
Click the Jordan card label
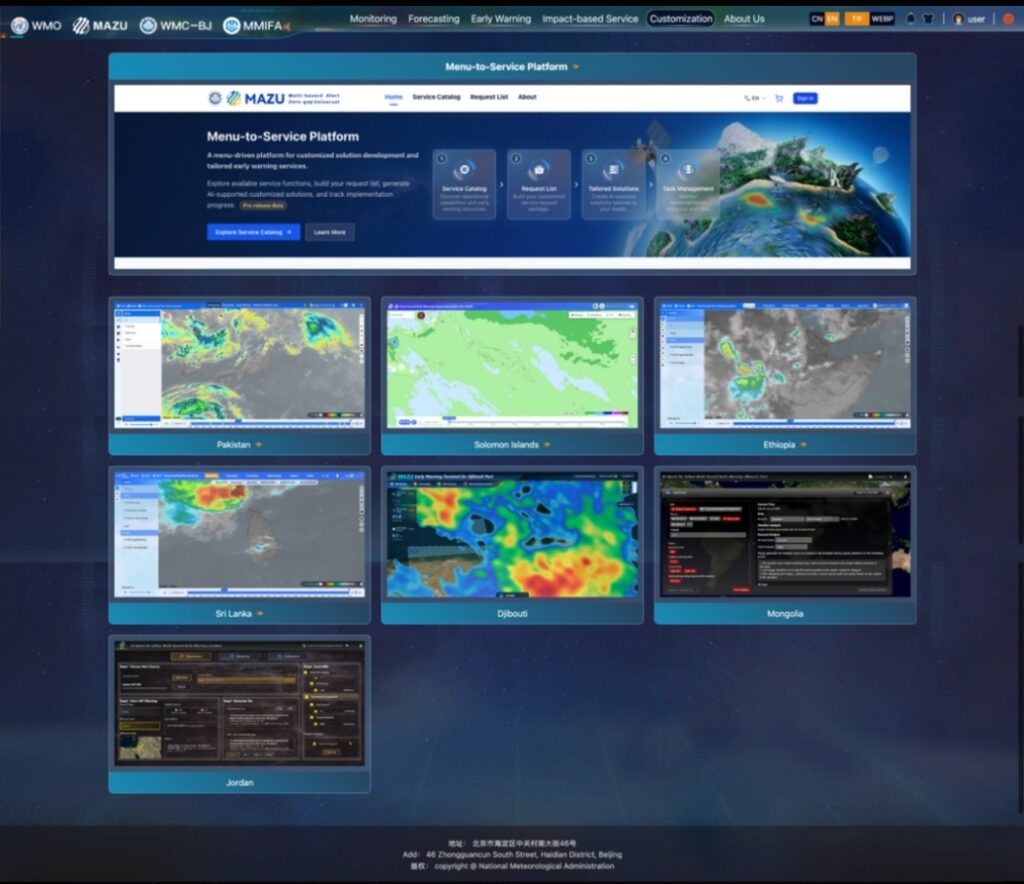pyautogui.click(x=240, y=782)
